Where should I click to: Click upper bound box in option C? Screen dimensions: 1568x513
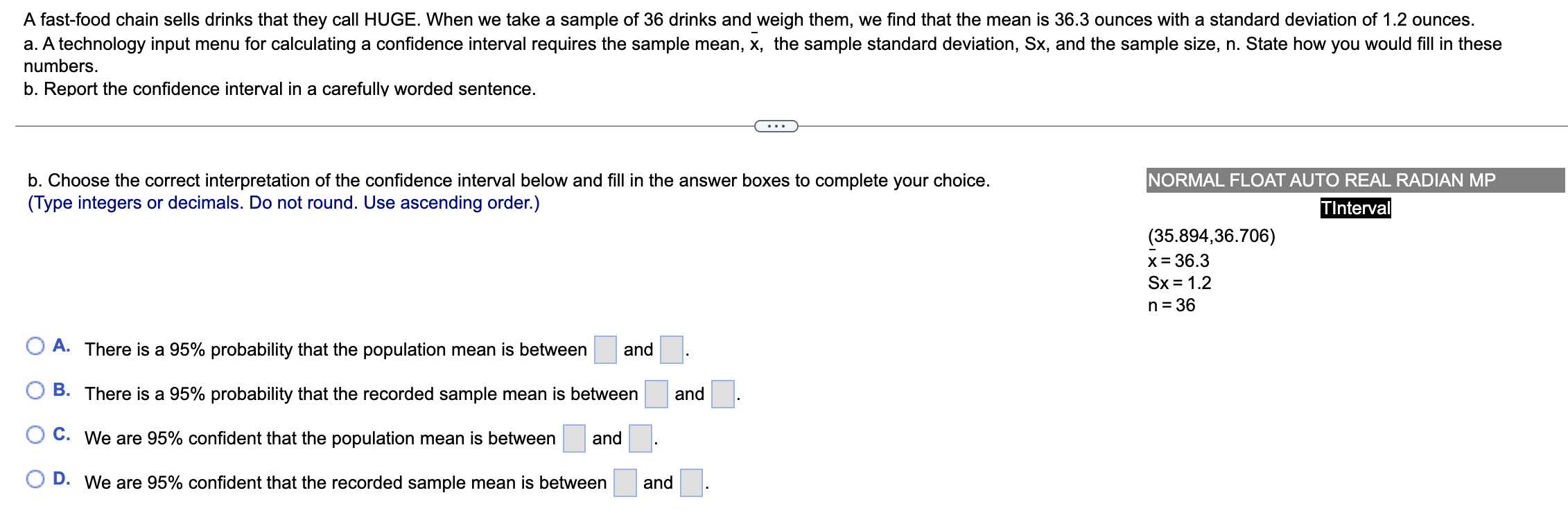click(641, 438)
